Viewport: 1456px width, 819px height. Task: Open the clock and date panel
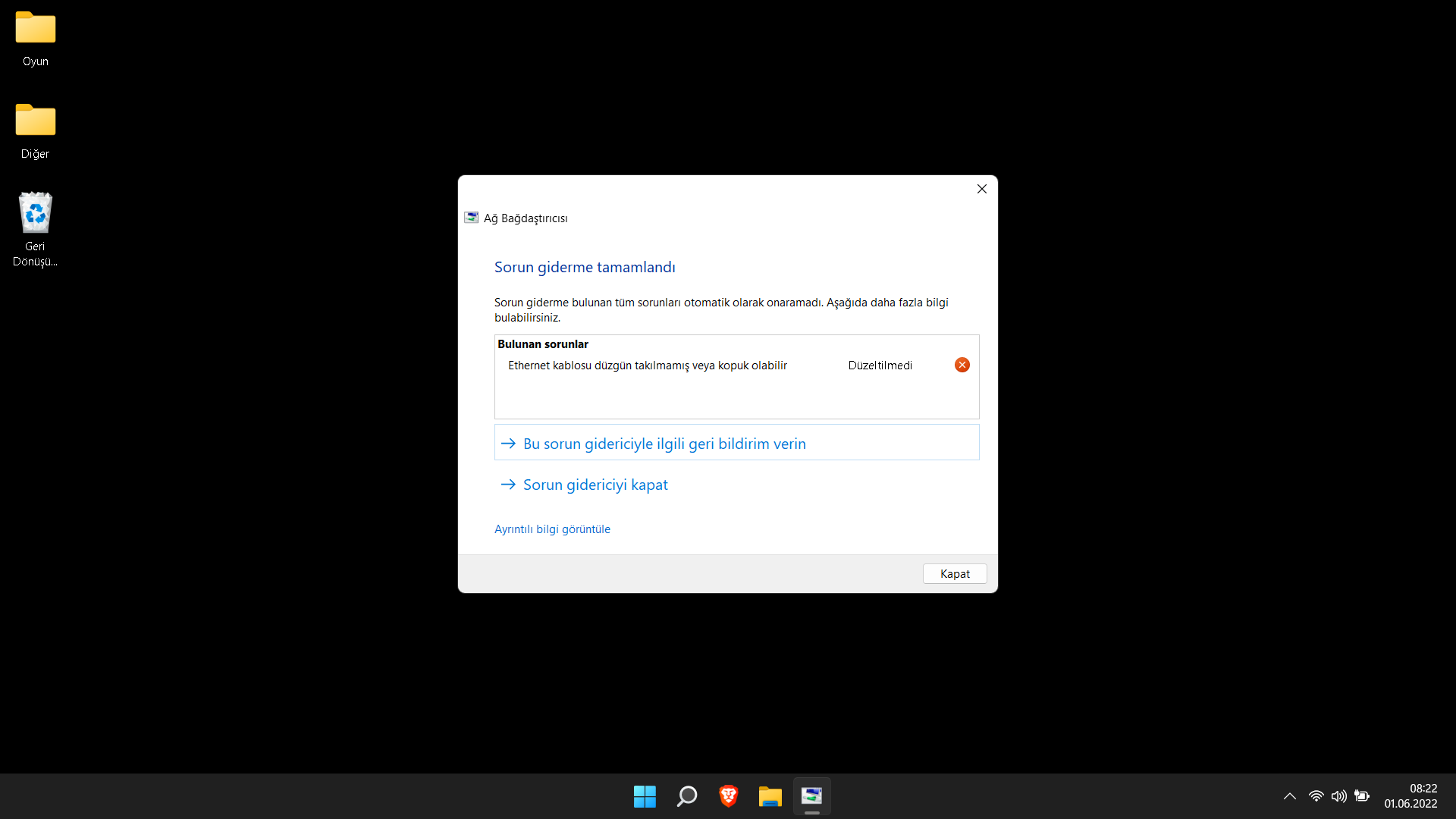[1410, 796]
